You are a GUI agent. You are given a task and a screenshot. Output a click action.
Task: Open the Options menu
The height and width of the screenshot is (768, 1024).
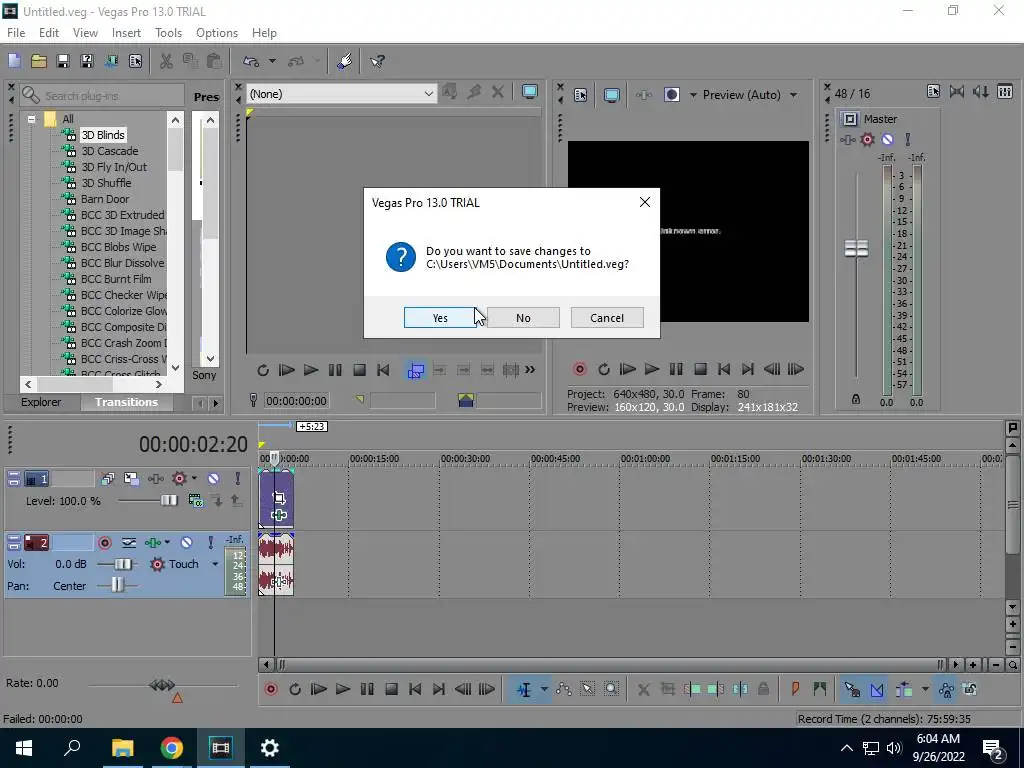tap(217, 33)
